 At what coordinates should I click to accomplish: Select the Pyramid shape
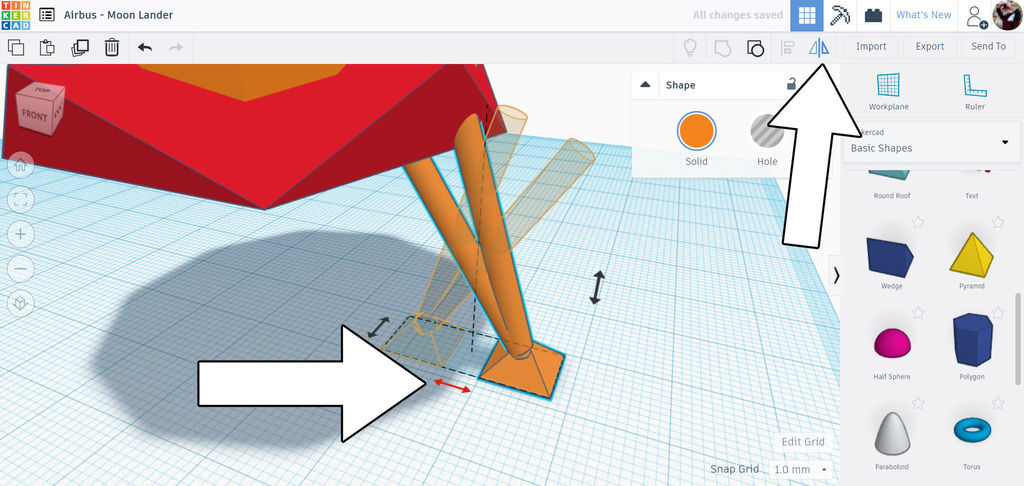pos(972,253)
